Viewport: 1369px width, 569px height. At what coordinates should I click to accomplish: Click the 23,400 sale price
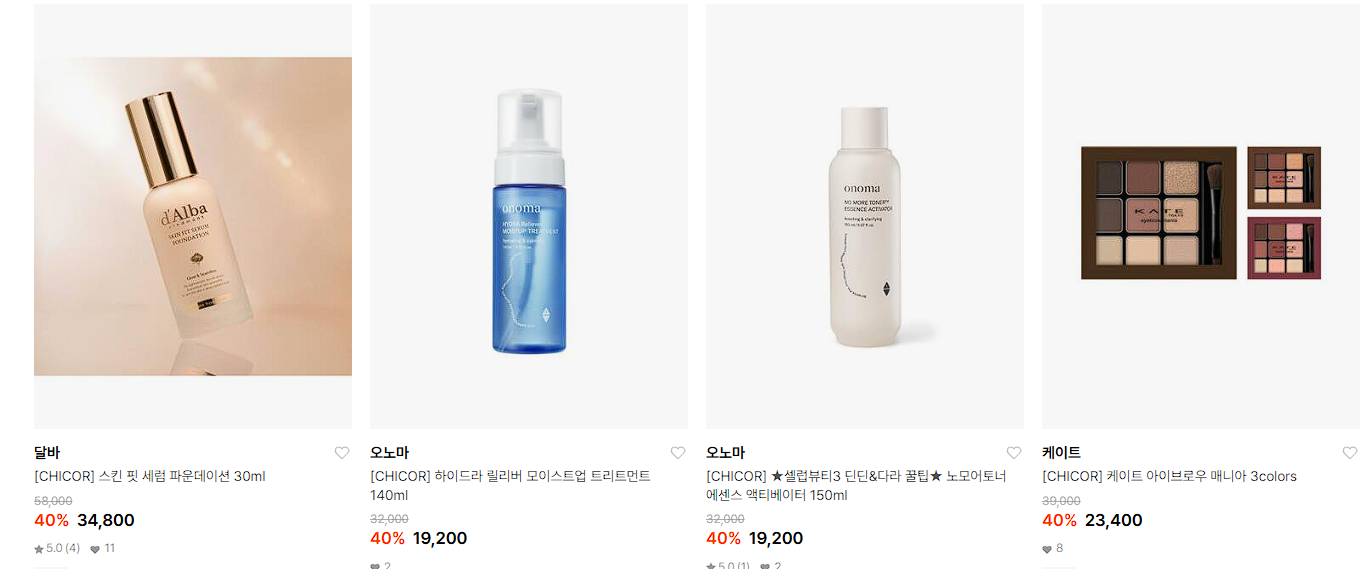1113,520
